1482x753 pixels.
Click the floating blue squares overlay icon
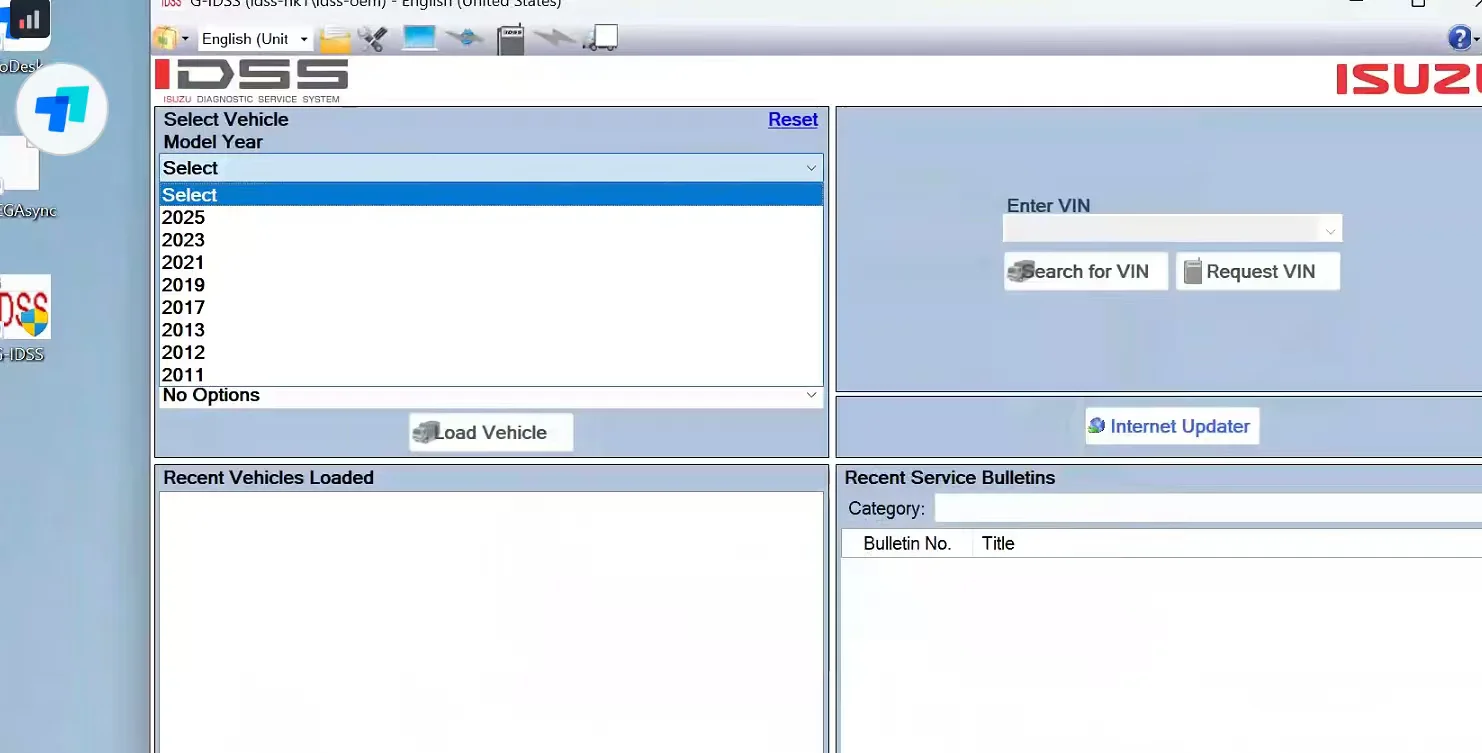point(62,108)
